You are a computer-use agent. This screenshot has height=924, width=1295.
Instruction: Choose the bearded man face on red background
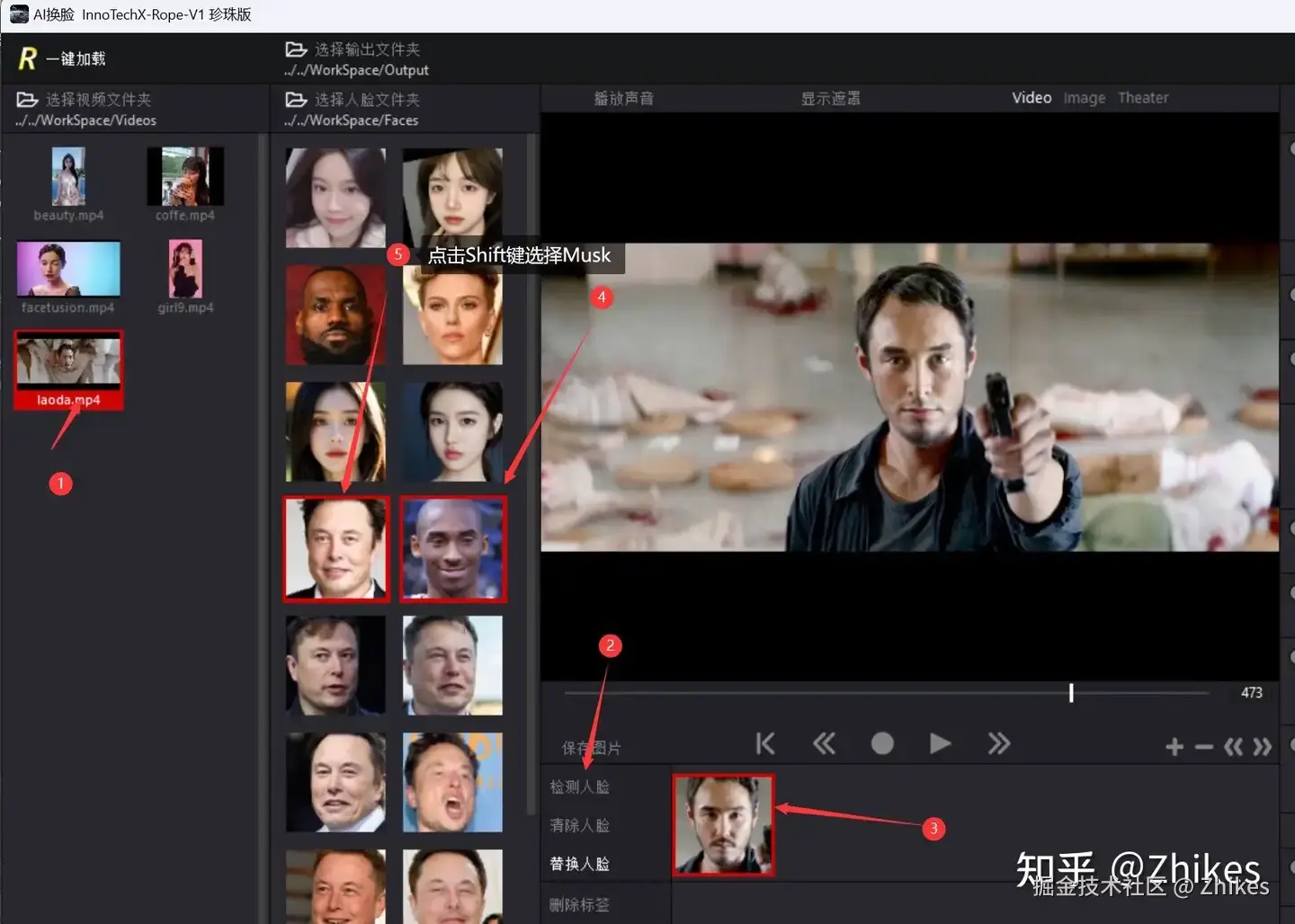pyautogui.click(x=335, y=315)
